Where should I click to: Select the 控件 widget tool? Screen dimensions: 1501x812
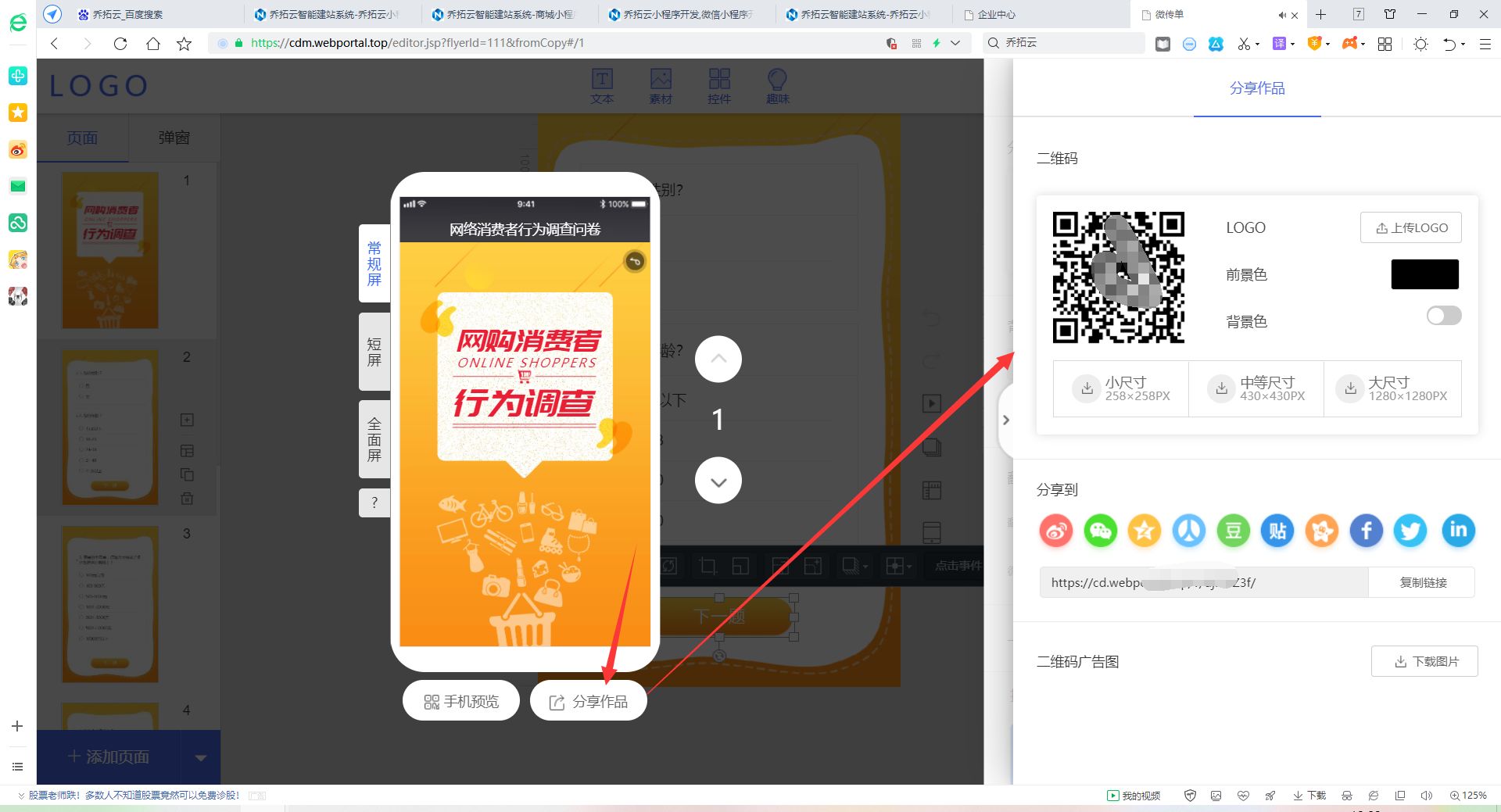pos(719,86)
